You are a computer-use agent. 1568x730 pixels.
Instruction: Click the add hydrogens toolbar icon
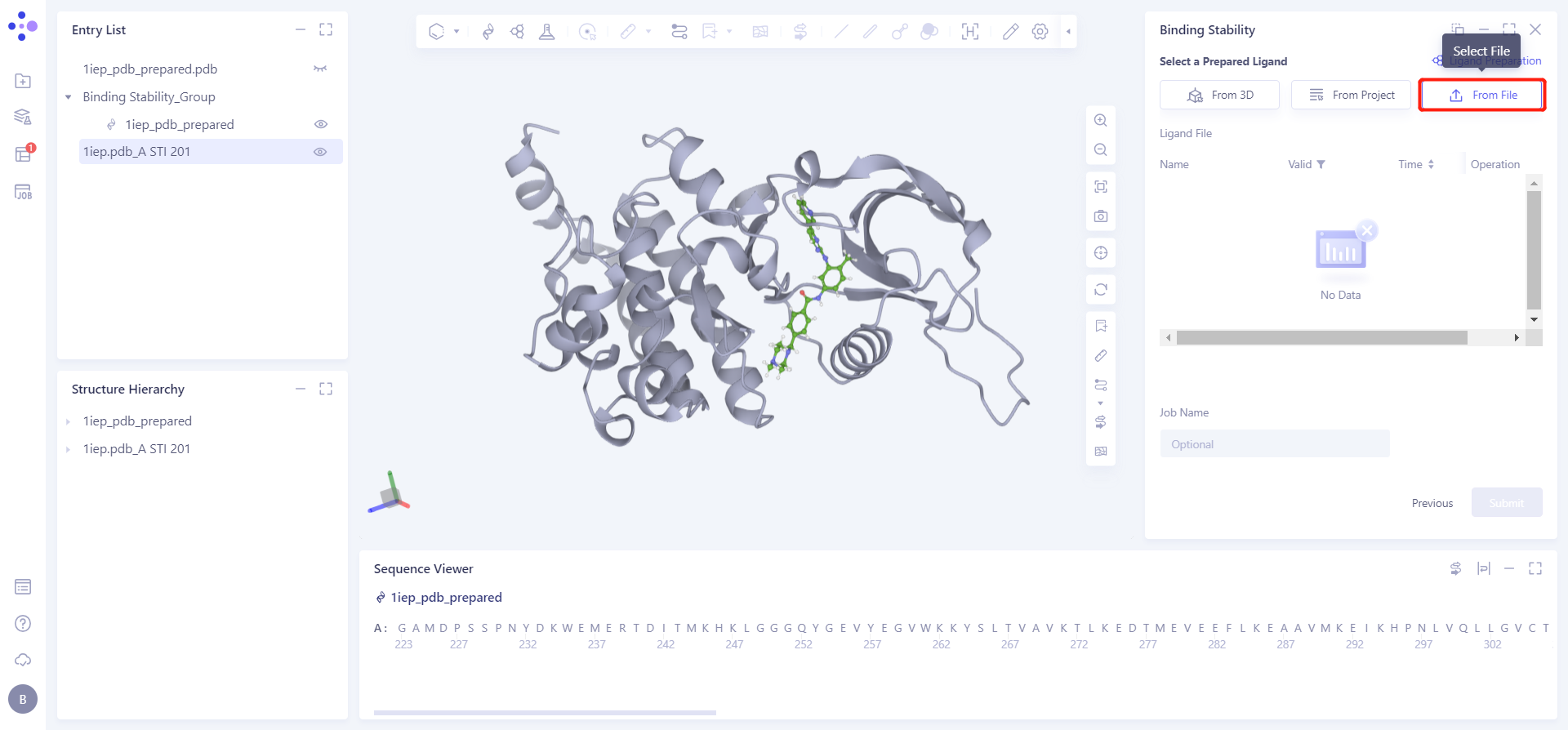[x=969, y=32]
